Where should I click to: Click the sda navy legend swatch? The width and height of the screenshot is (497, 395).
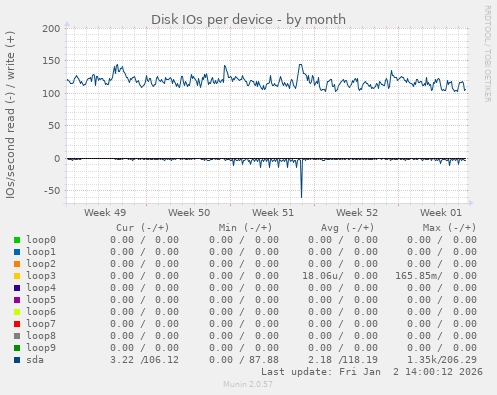pos(17,360)
